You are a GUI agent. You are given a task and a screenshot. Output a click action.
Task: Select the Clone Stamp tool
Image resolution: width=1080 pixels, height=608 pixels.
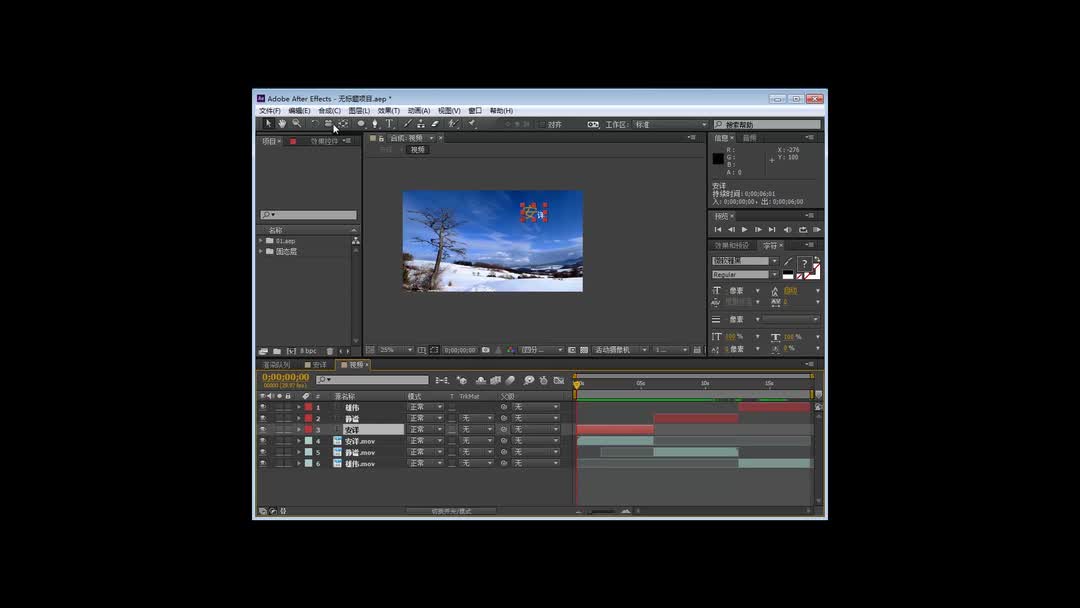(x=421, y=124)
